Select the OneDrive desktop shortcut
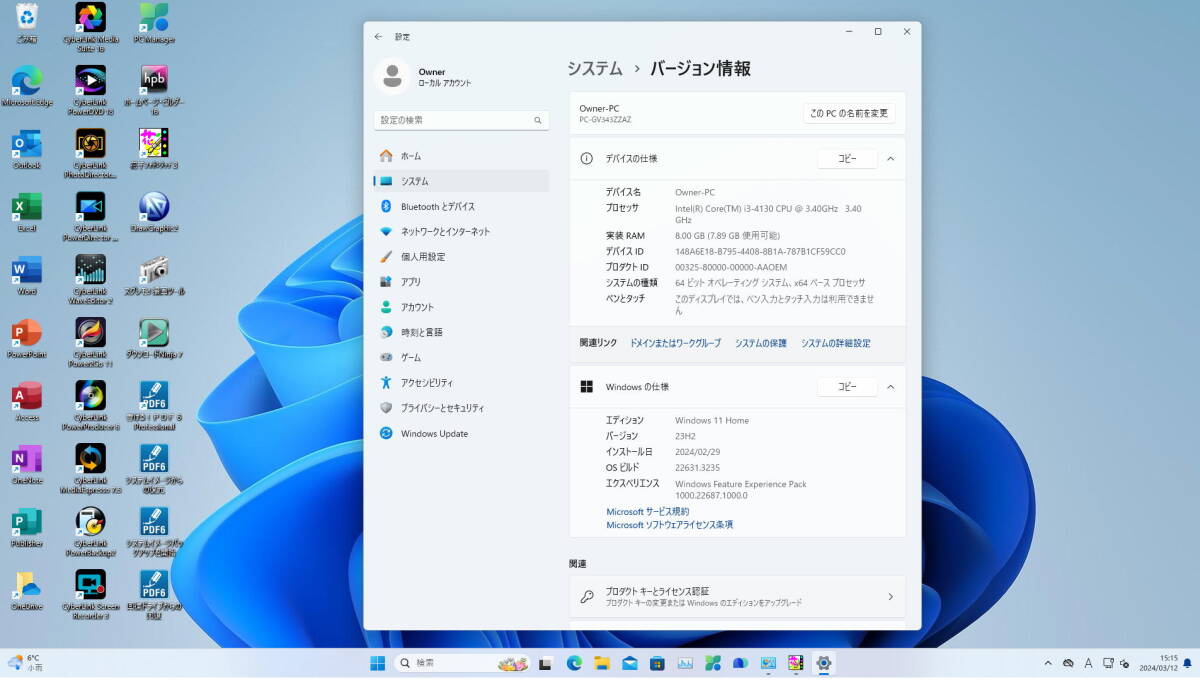This screenshot has width=1200, height=680. pyautogui.click(x=27, y=589)
